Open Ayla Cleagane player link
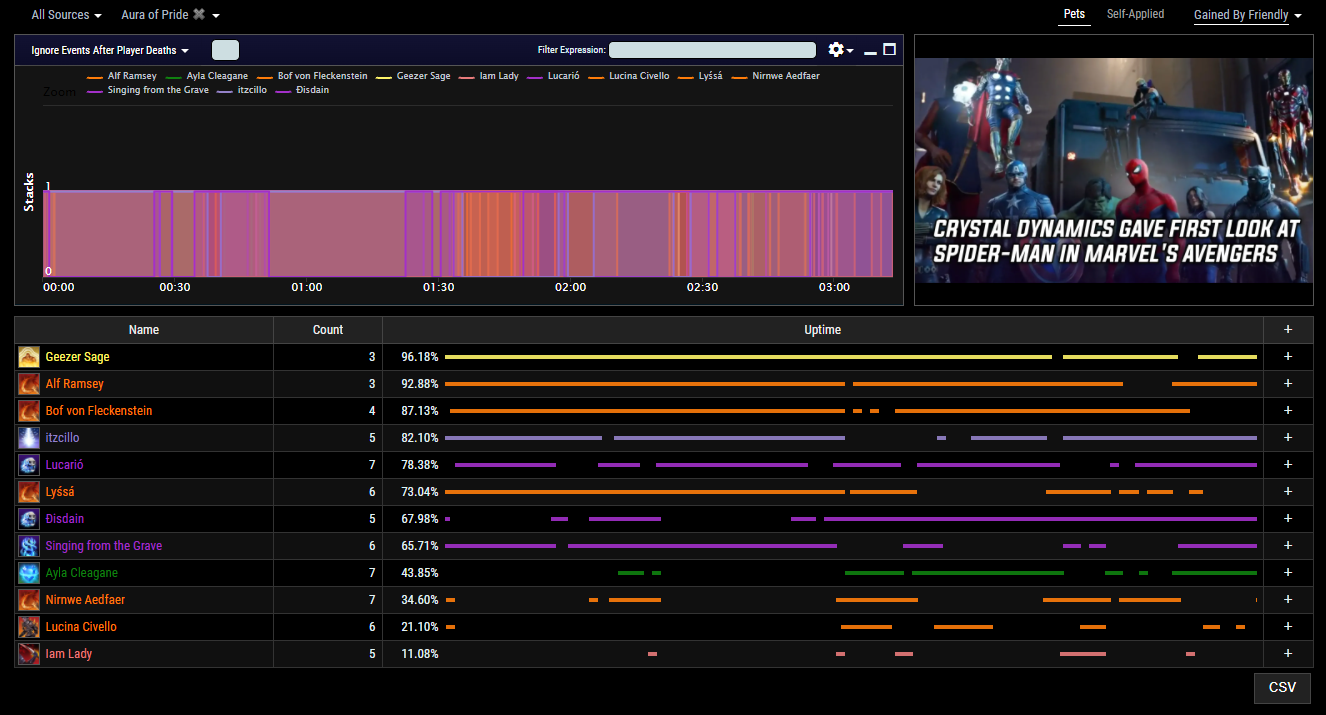Image resolution: width=1326 pixels, height=715 pixels. pyautogui.click(x=81, y=573)
